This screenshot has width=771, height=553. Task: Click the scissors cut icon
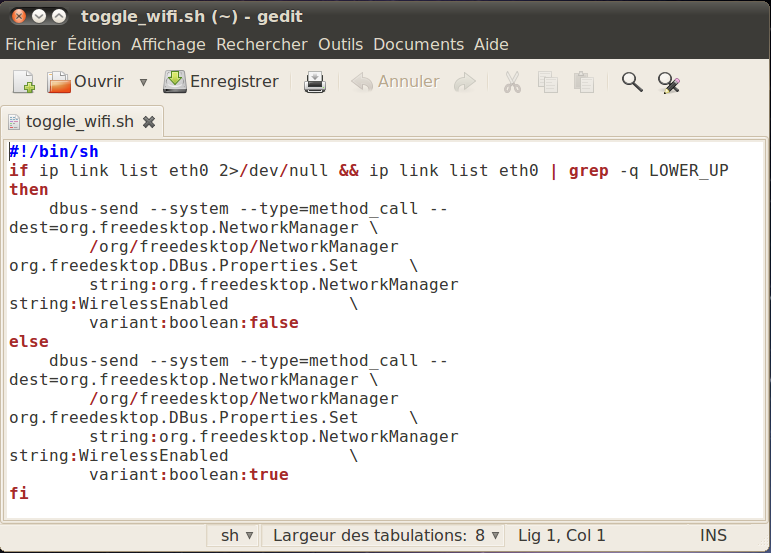pyautogui.click(x=512, y=82)
